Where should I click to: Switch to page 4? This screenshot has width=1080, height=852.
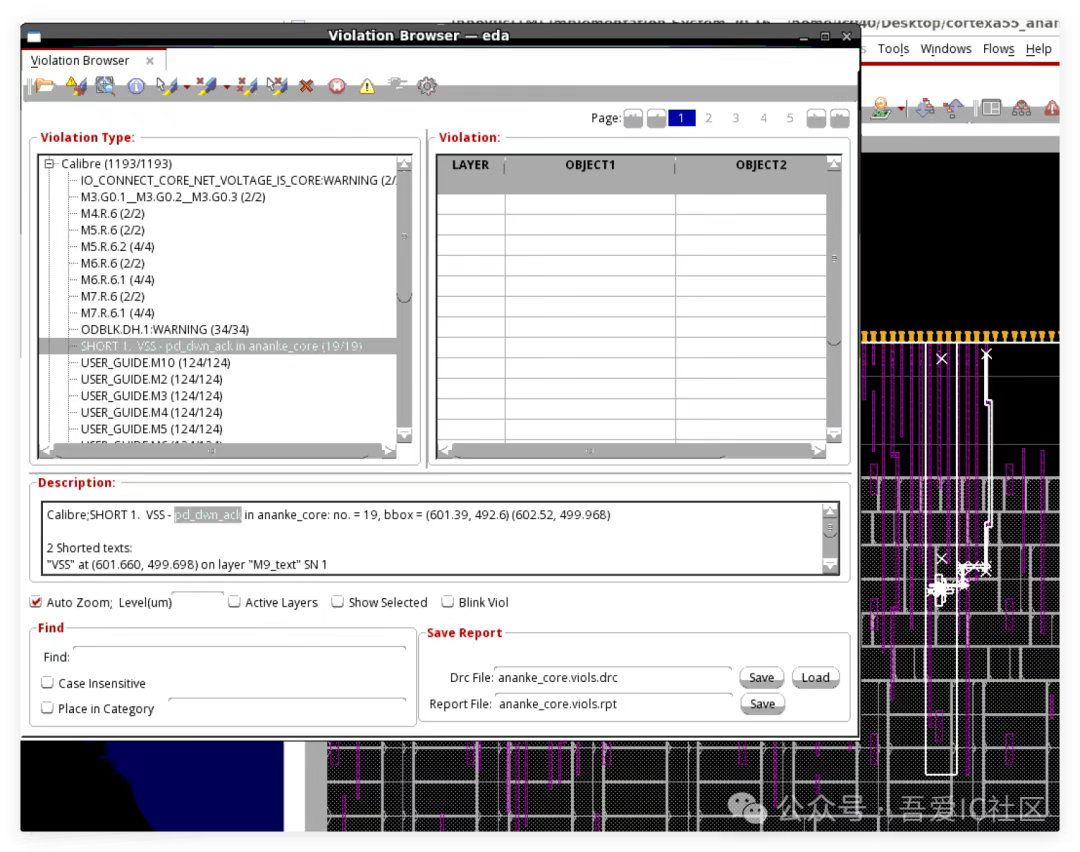point(763,118)
